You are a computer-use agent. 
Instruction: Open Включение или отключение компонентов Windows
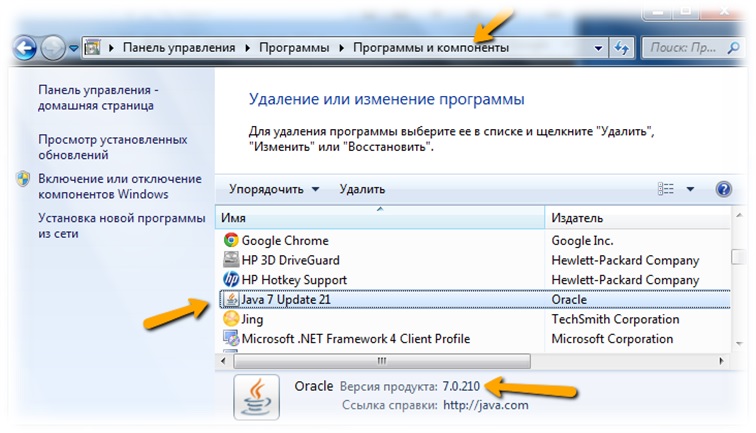tap(120, 186)
